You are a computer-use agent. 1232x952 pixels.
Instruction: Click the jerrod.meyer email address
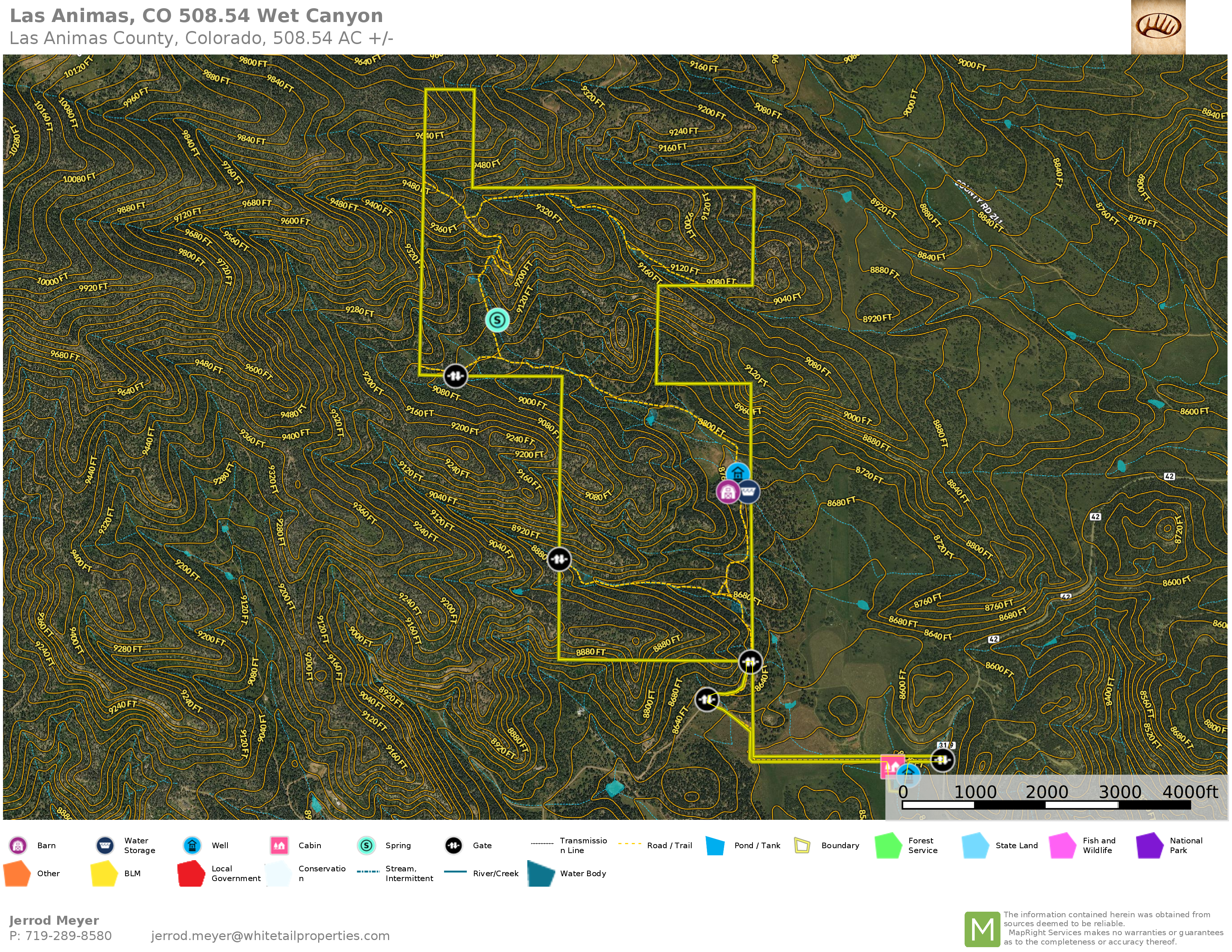point(270,936)
